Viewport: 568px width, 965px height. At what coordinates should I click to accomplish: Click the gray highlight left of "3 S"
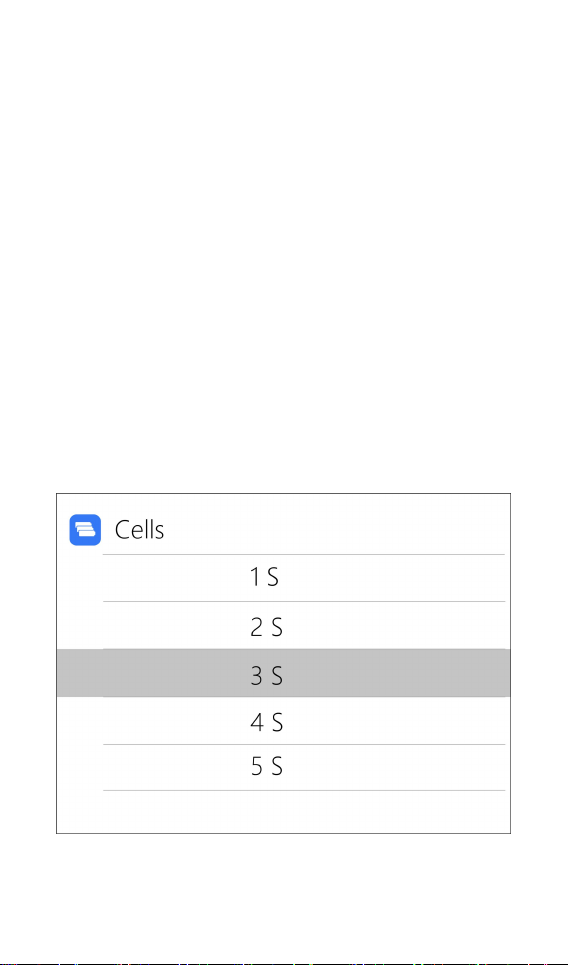point(151,673)
